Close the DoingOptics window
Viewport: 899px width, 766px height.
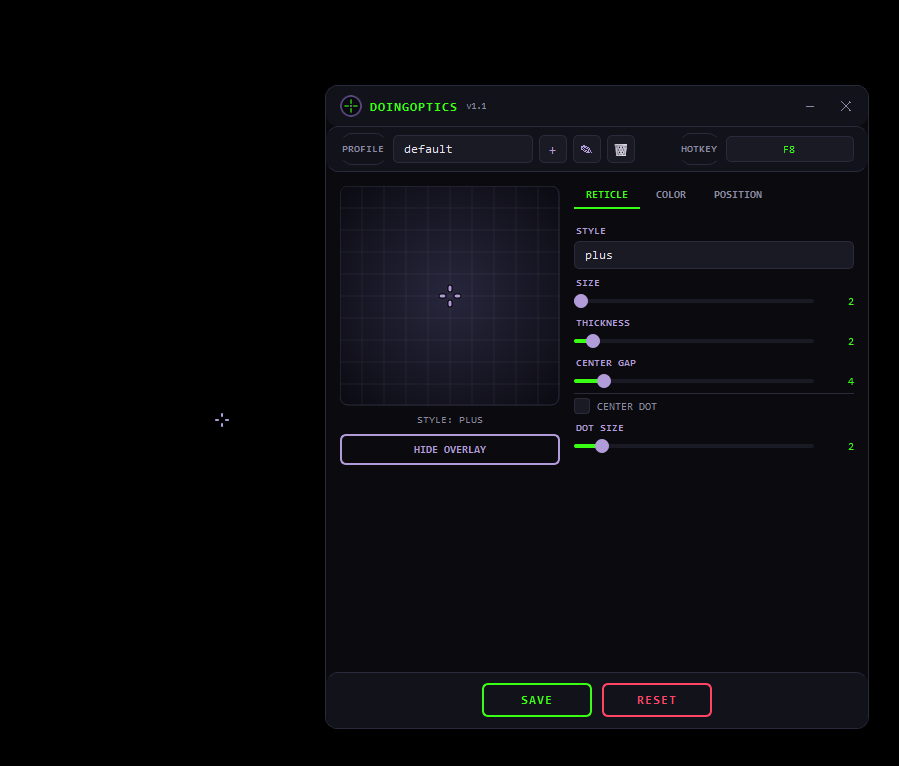pos(846,106)
